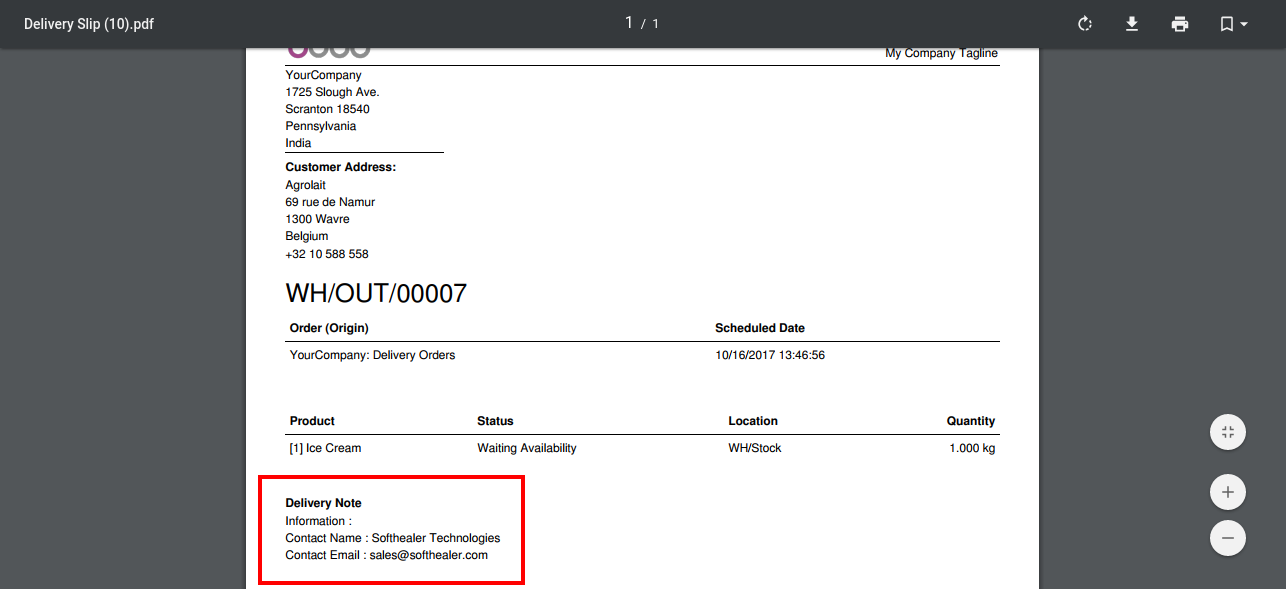Zoom out of the PDF
Image resolution: width=1286 pixels, height=589 pixels.
coord(1228,538)
